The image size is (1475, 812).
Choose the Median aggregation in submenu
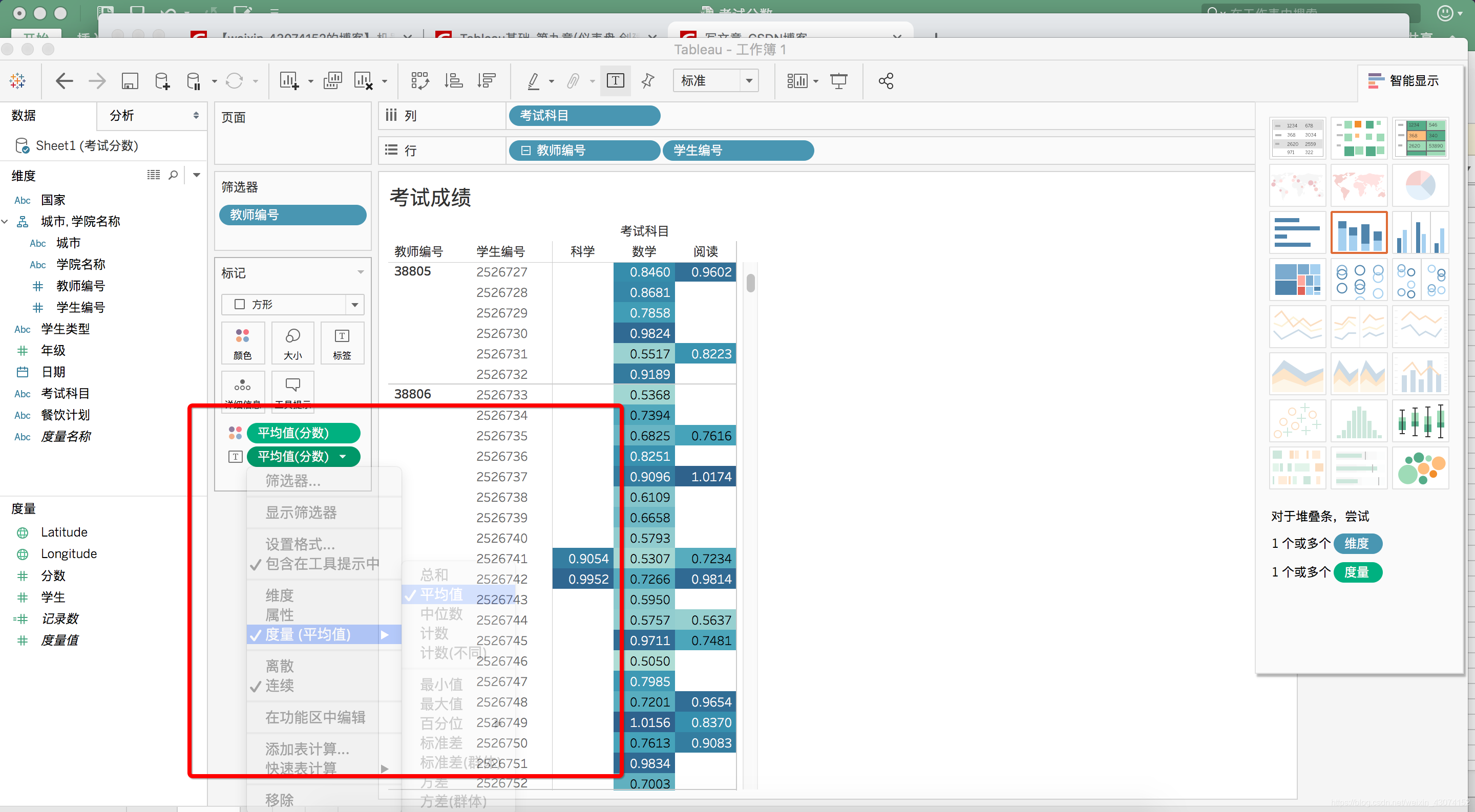tap(441, 613)
